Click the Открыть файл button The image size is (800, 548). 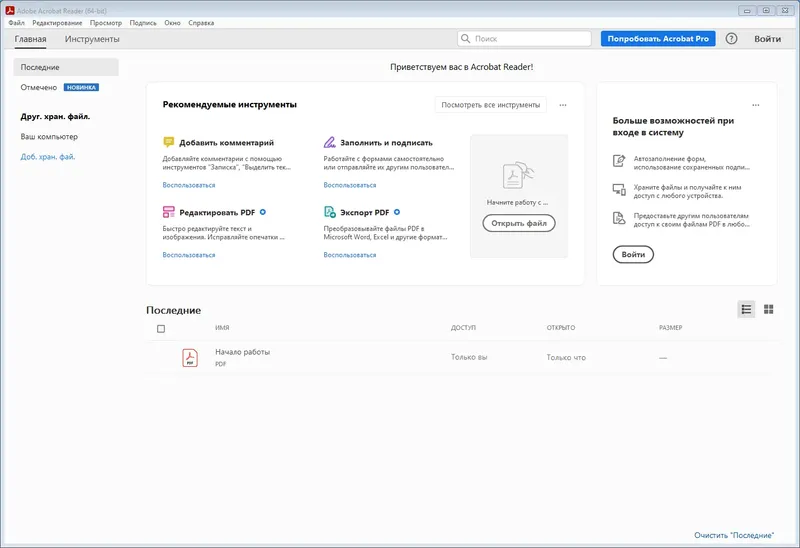coord(518,223)
